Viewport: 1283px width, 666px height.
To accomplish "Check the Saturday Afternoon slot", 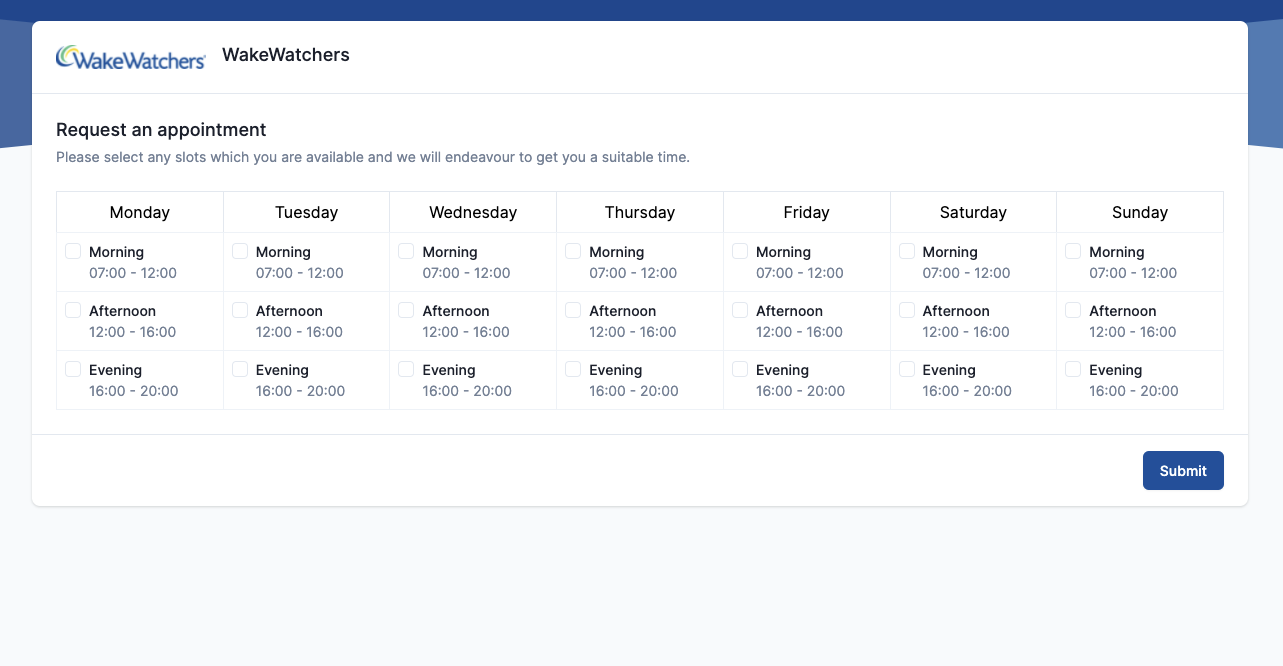I will pyautogui.click(x=907, y=310).
